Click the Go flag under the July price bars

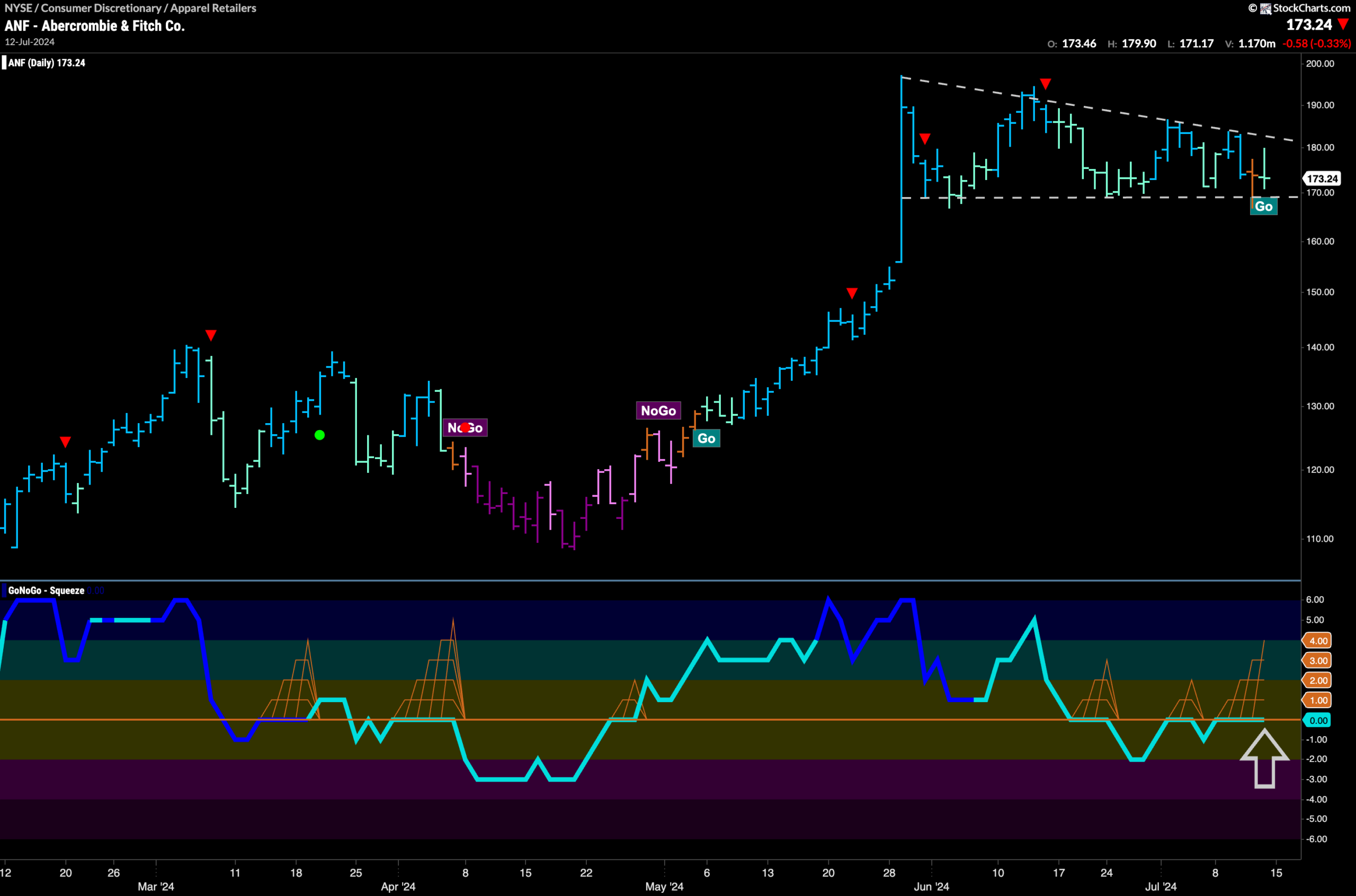coord(1263,207)
